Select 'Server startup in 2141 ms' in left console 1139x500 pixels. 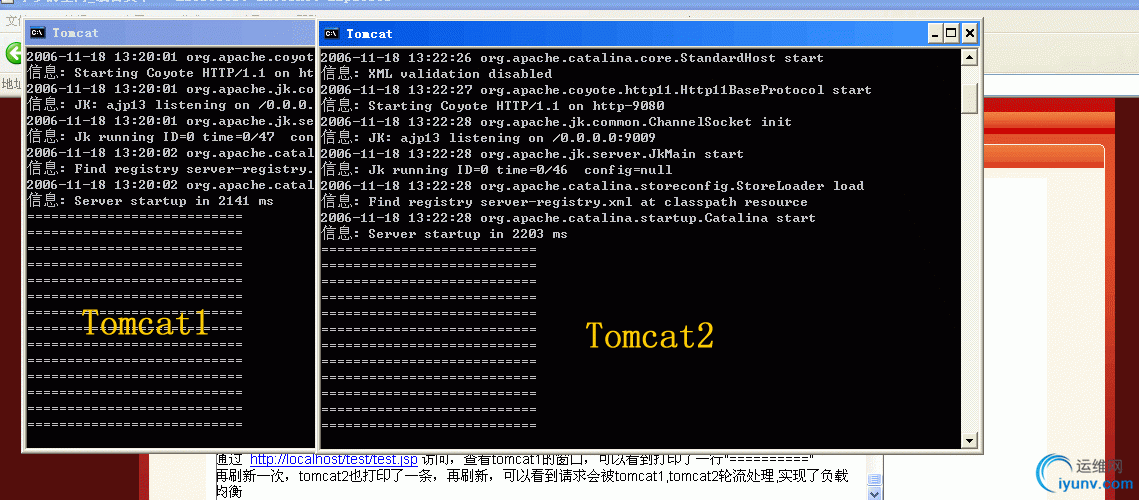click(x=150, y=200)
